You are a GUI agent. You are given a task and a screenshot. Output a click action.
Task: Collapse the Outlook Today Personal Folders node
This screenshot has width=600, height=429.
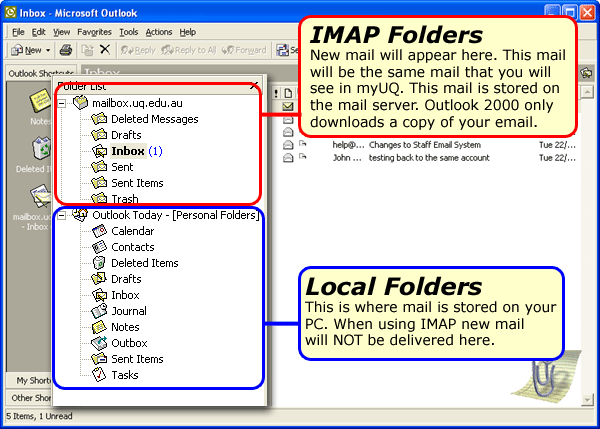tap(62, 215)
